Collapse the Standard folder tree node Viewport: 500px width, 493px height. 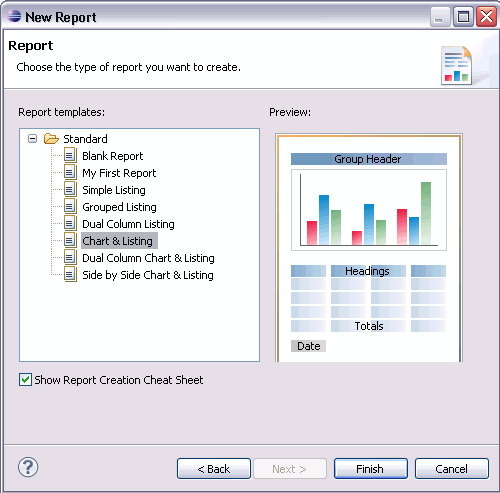pos(32,139)
